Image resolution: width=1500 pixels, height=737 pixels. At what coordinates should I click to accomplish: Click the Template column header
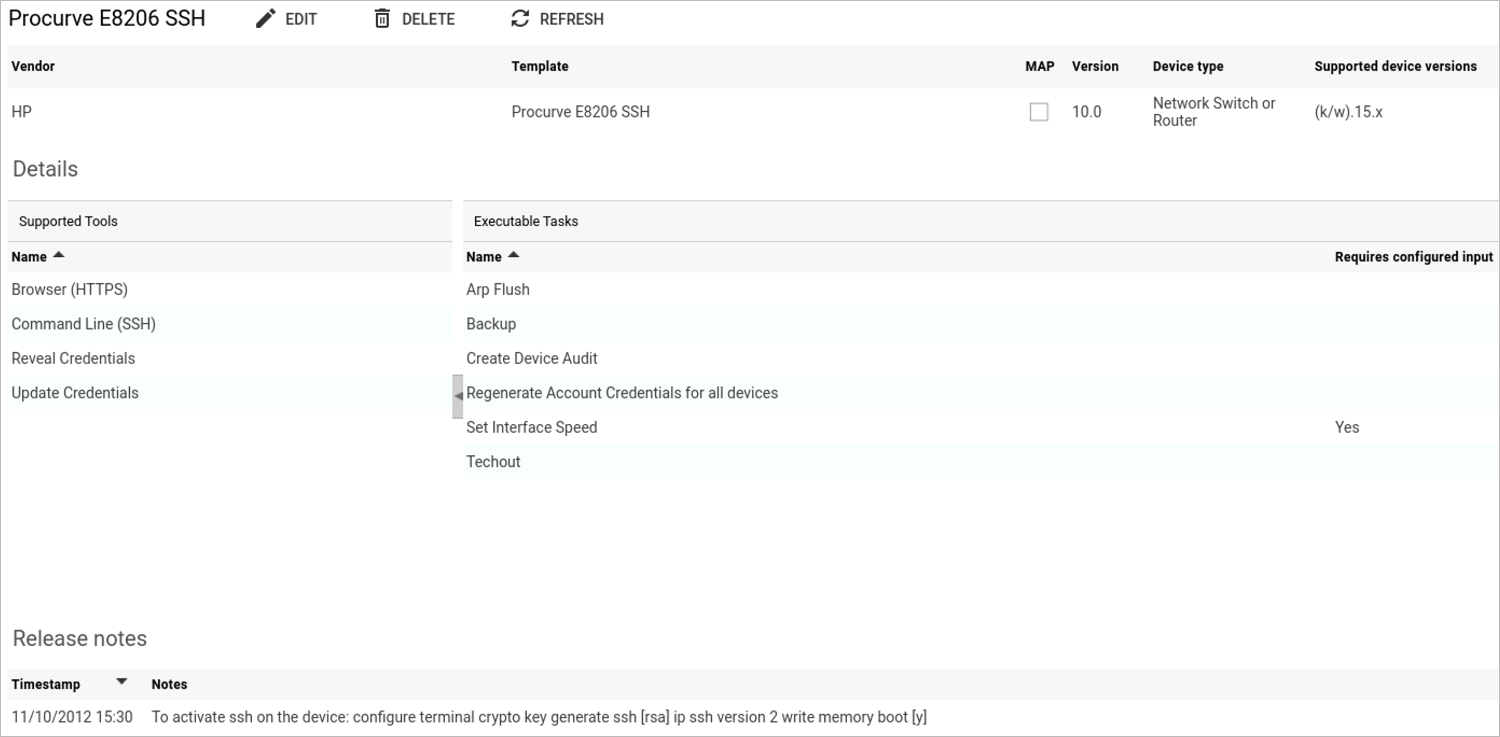(540, 66)
